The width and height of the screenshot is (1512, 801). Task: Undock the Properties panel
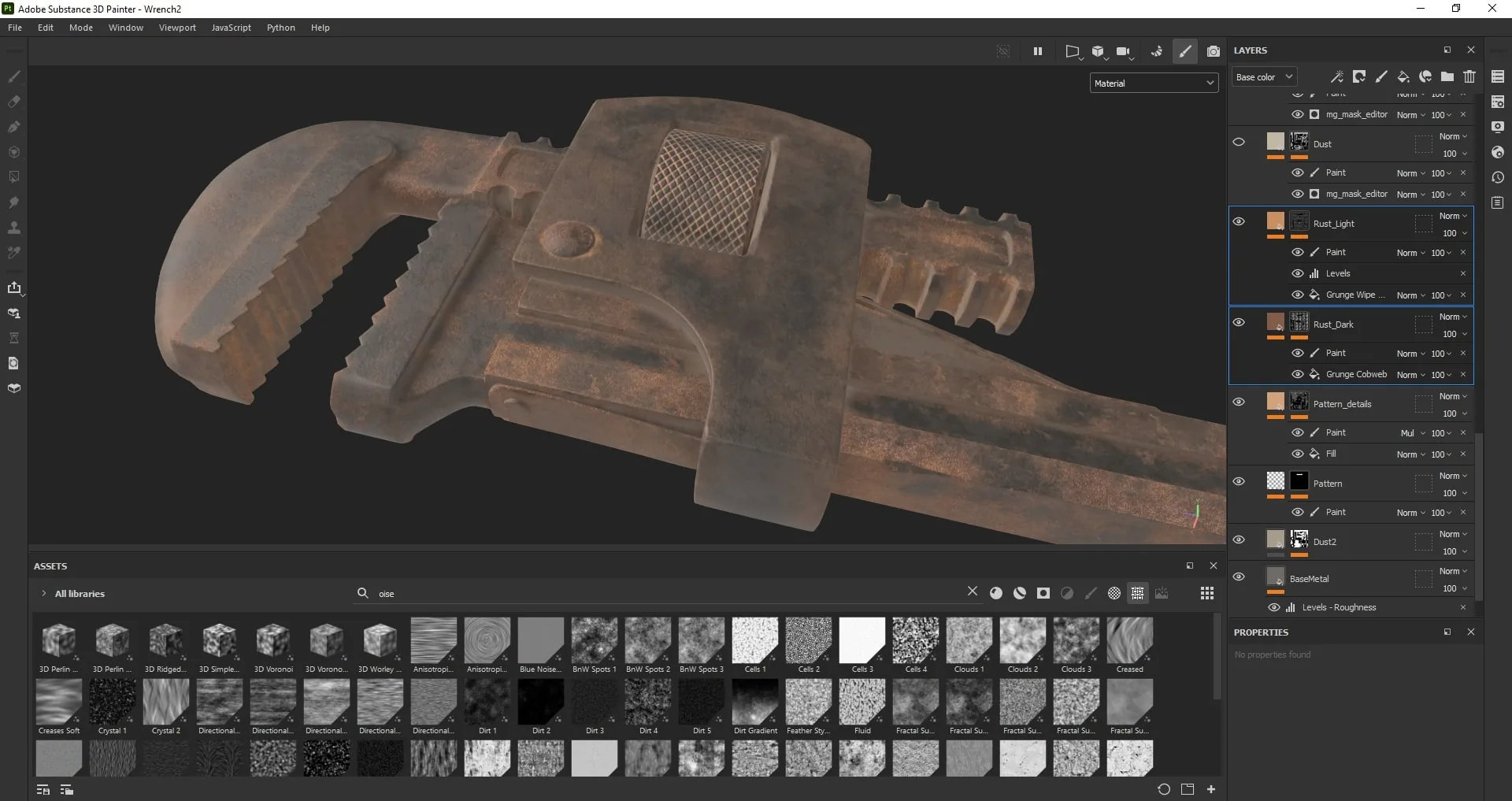point(1447,632)
